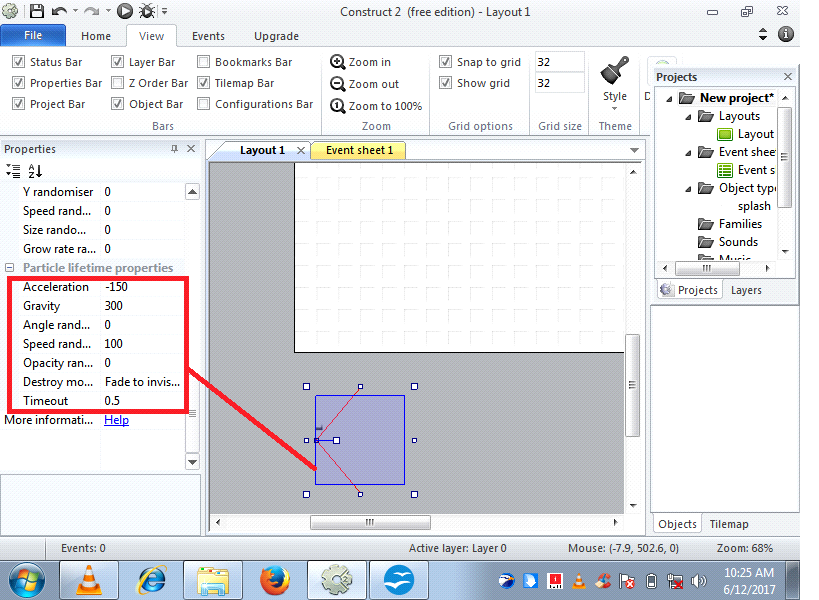Open the File menu button

[32, 34]
